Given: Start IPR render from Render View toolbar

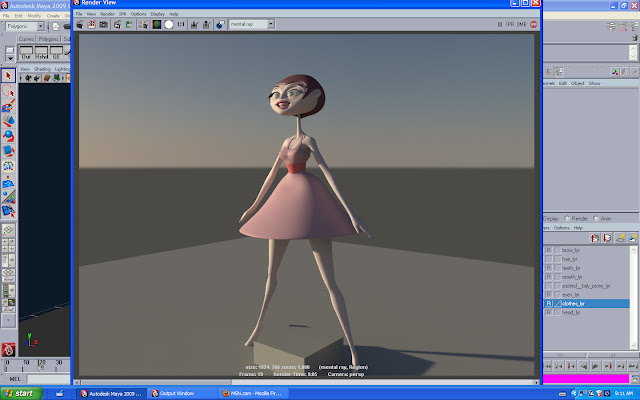Looking at the screenshot, I should [x=118, y=24].
